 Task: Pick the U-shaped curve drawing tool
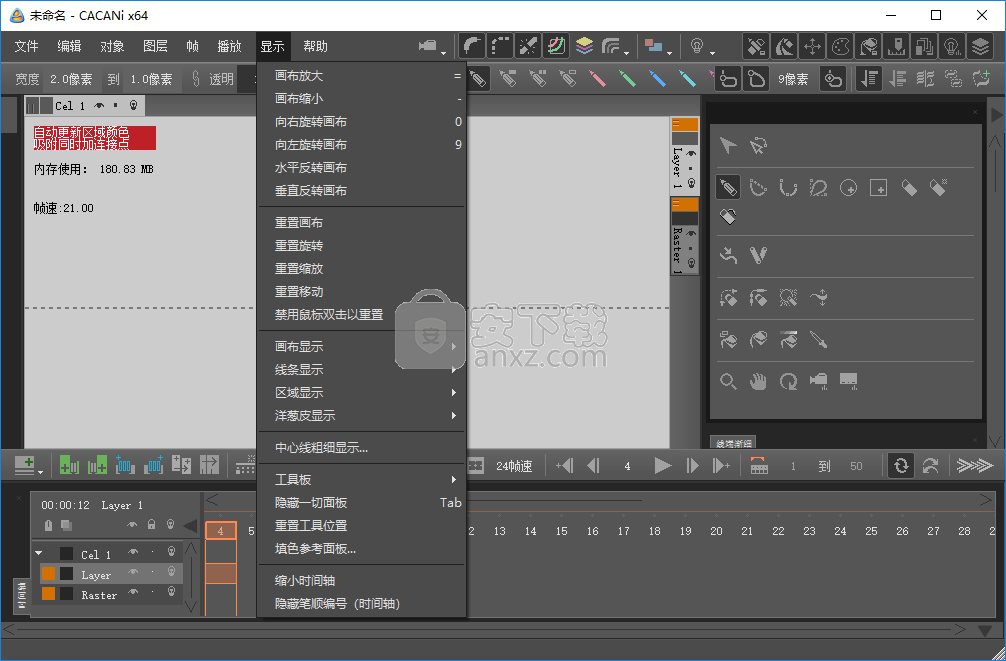pos(788,187)
